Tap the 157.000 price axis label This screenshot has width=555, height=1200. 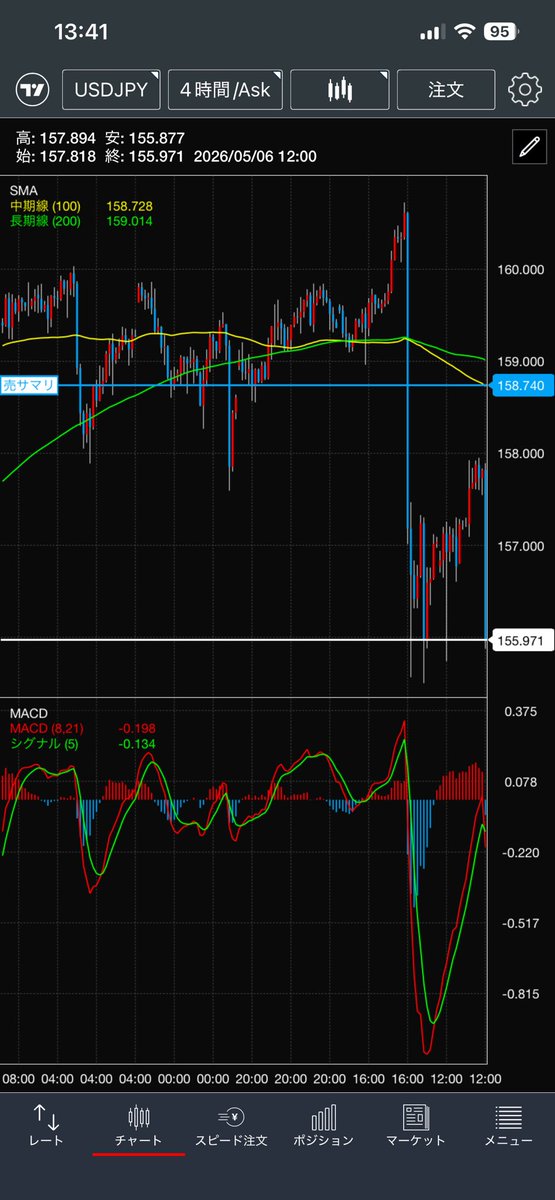click(x=519, y=546)
